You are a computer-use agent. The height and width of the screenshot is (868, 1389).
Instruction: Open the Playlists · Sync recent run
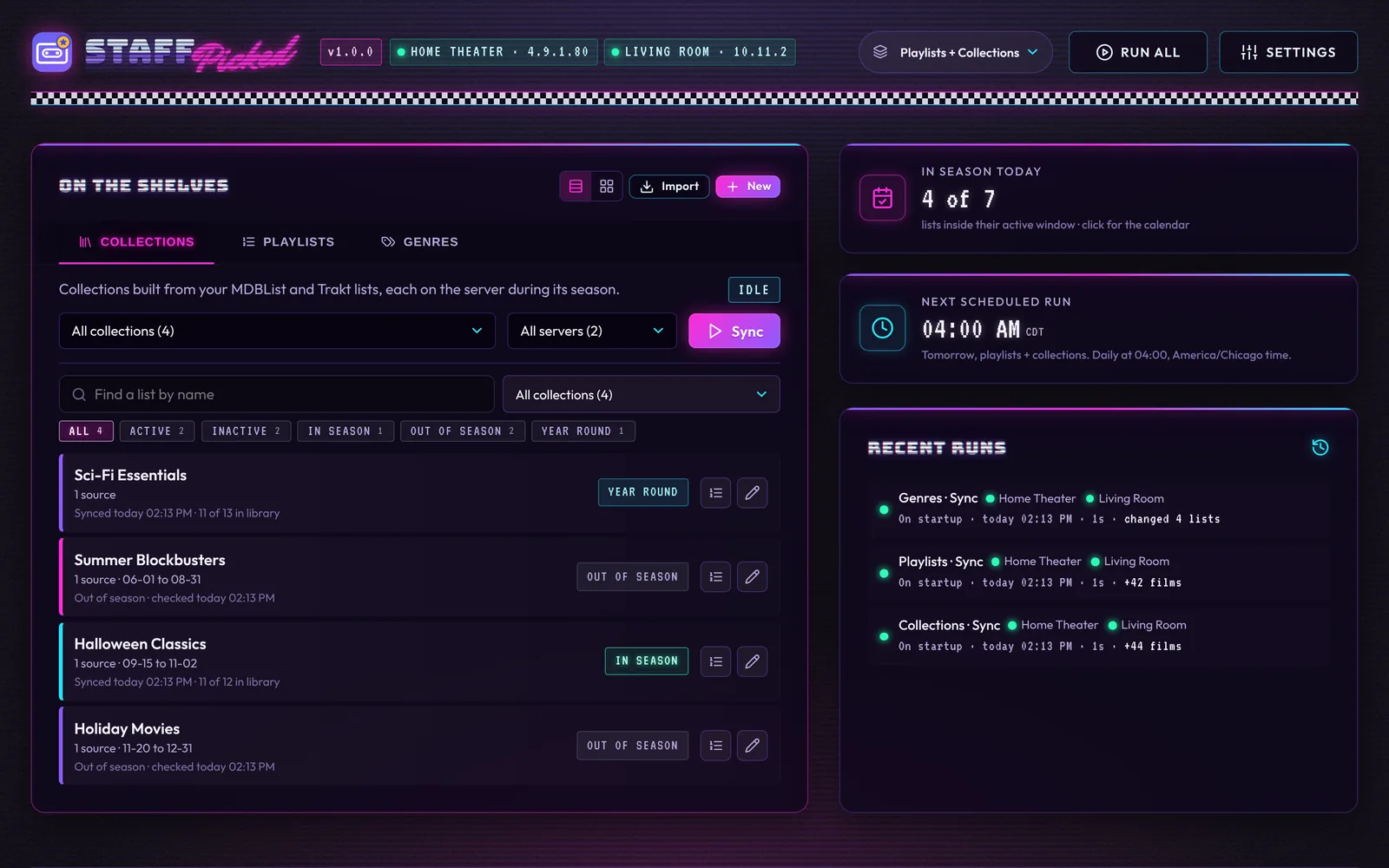(x=1099, y=572)
